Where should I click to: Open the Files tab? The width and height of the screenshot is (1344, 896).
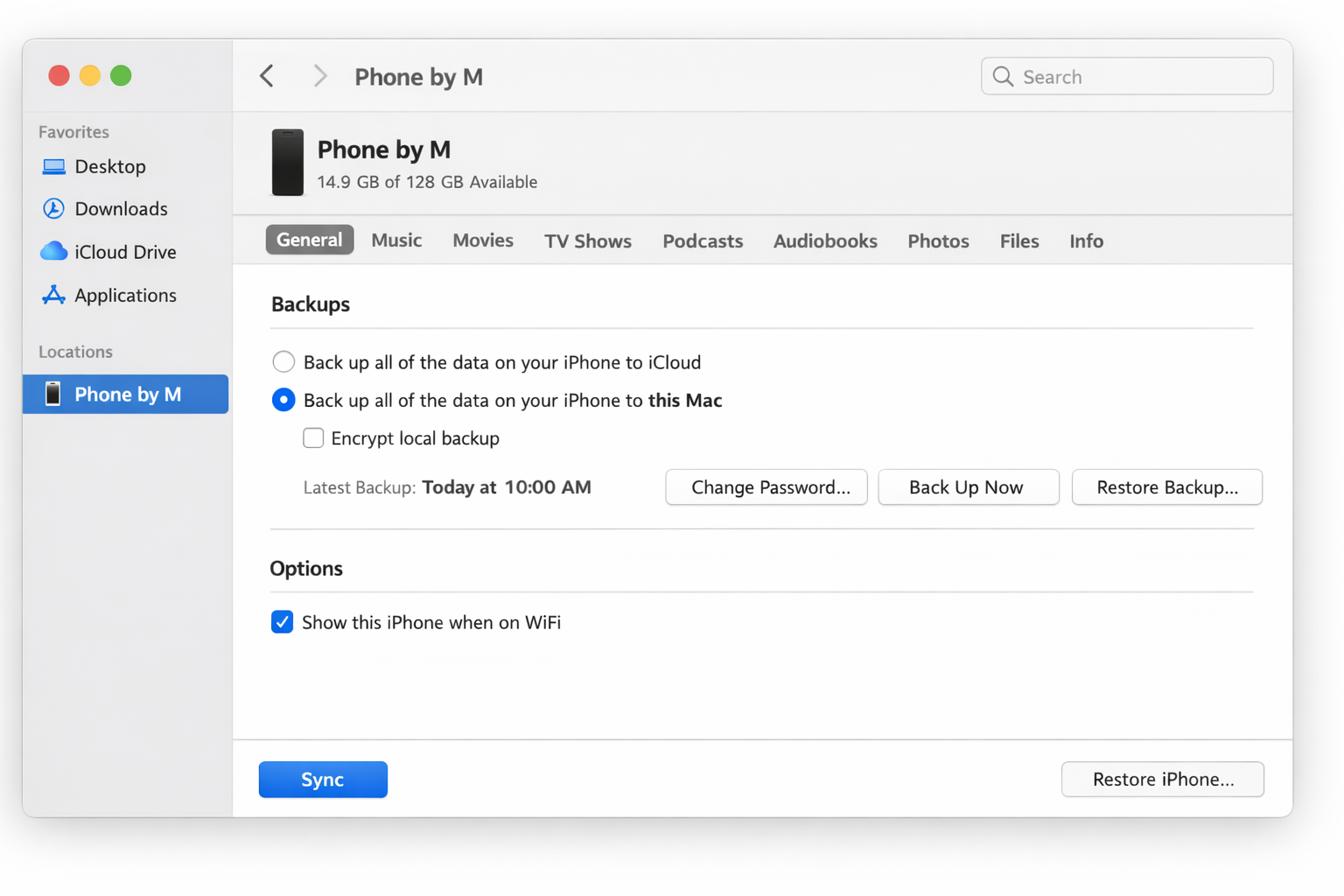coord(1019,241)
